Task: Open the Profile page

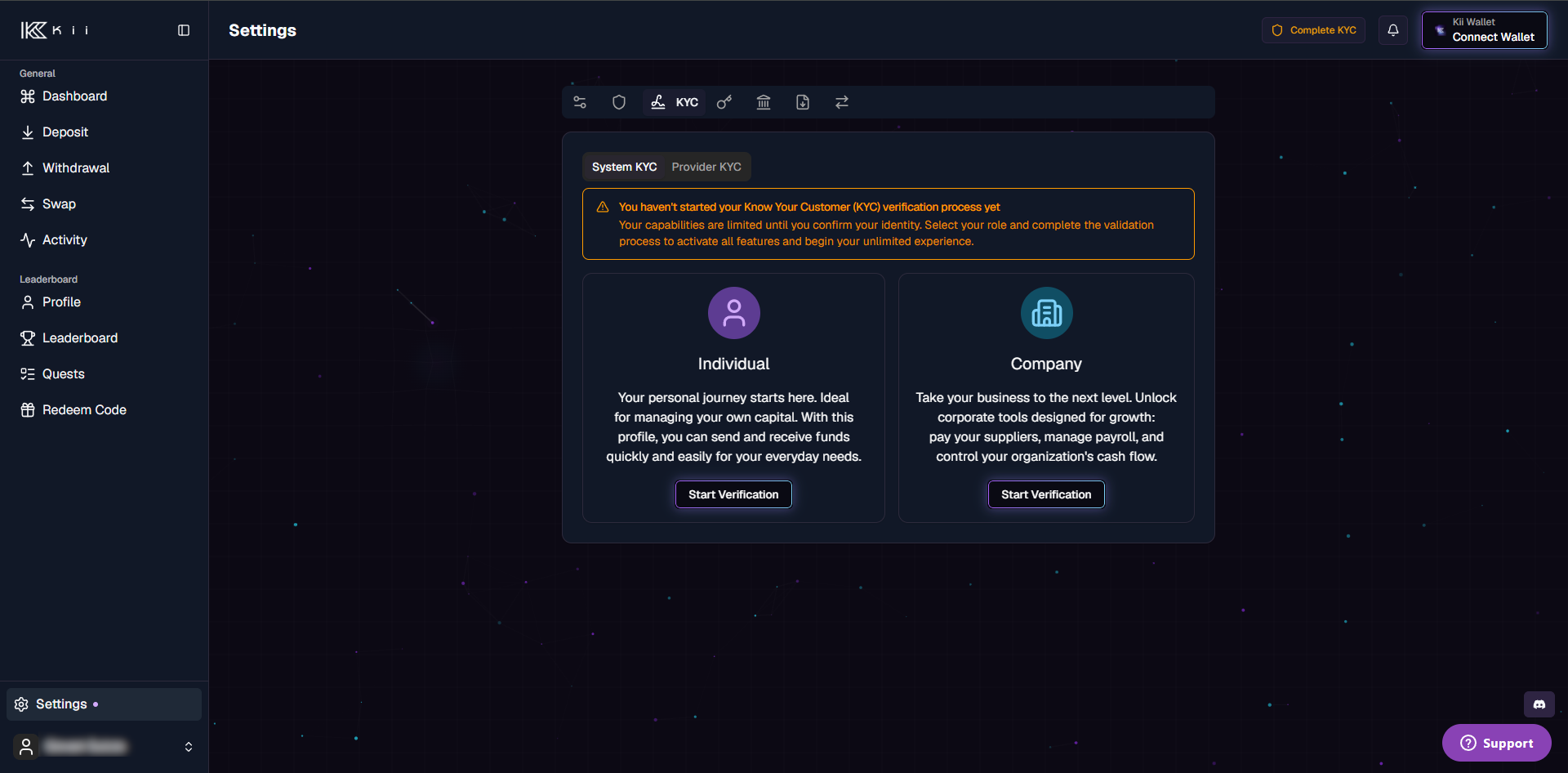Action: [x=104, y=302]
